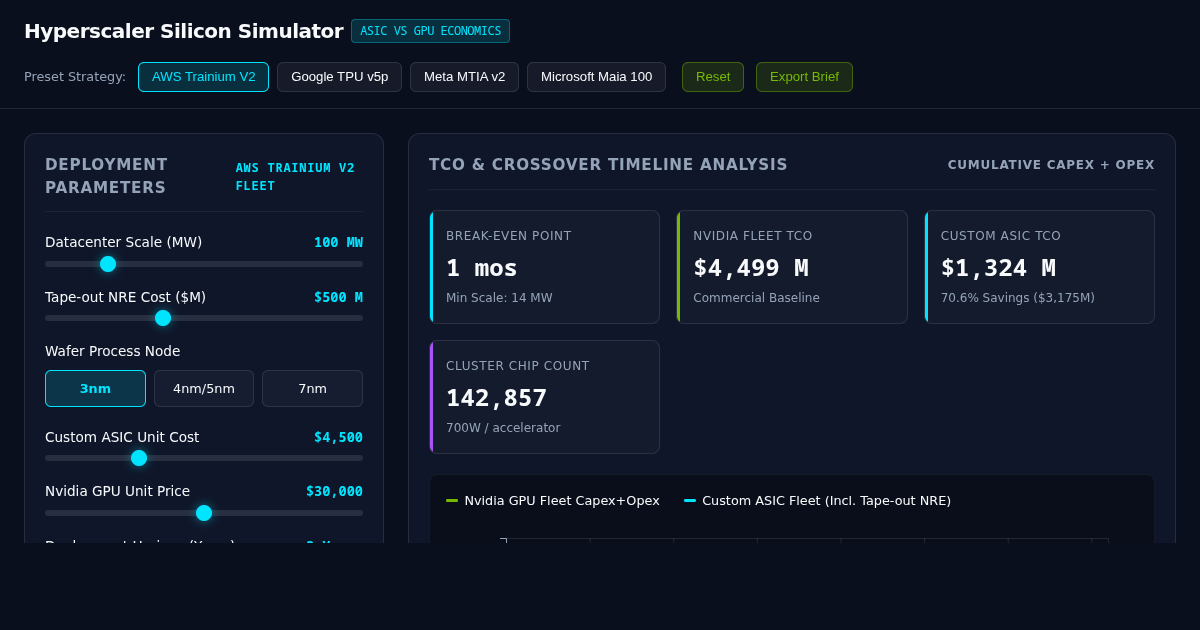This screenshot has height=630, width=1200.
Task: Click the $4,500 ASIC unit cost value
Action: tap(338, 437)
